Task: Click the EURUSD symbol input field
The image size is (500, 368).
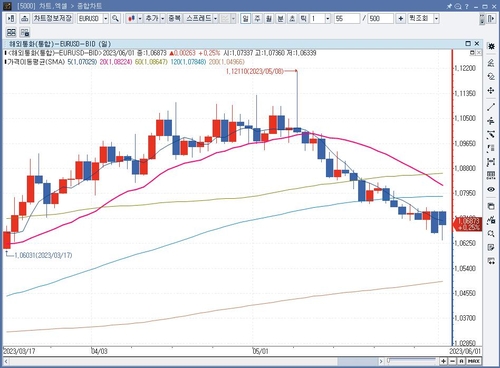Action: tap(90, 19)
